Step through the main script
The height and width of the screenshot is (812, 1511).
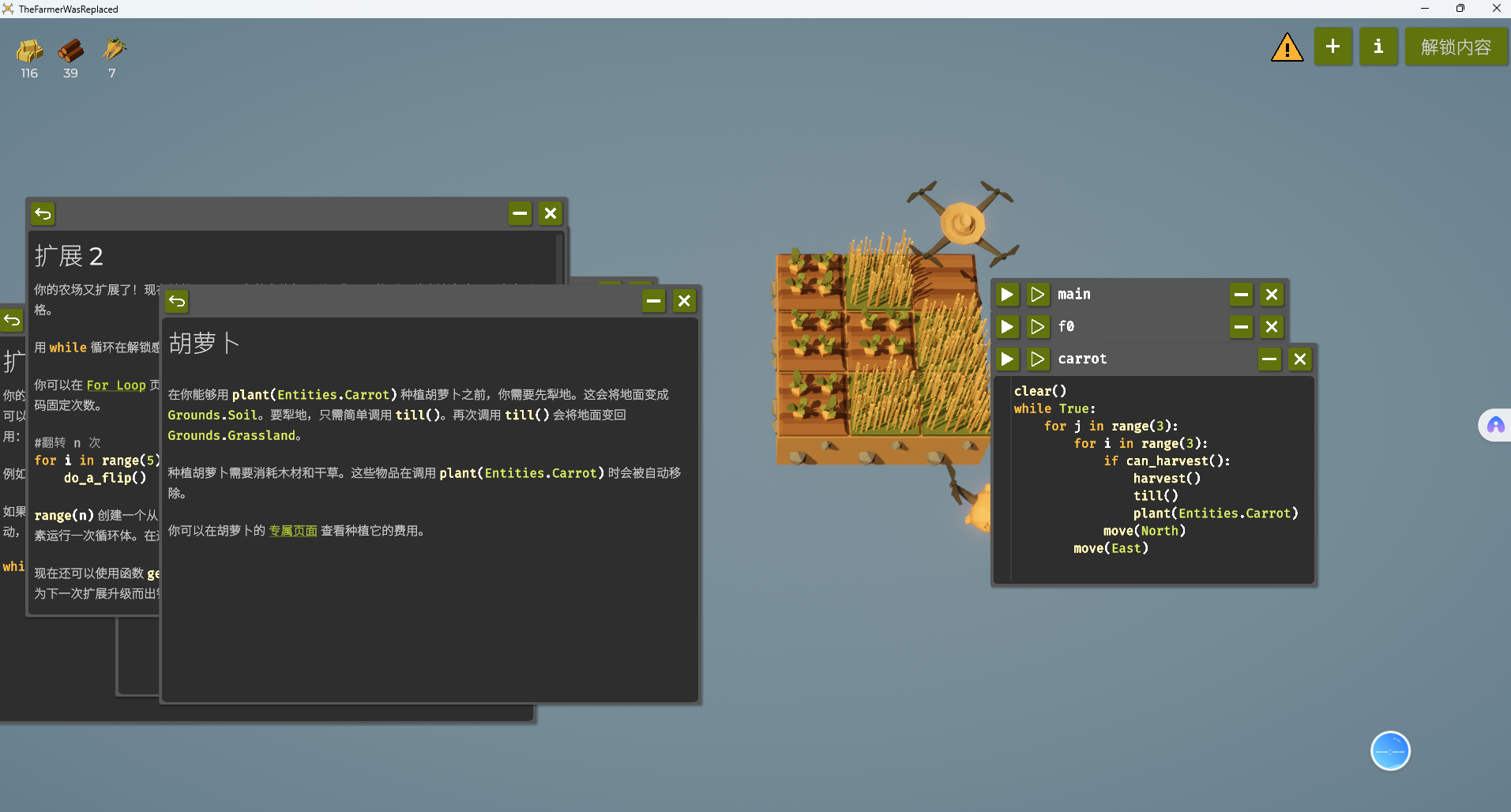1038,295
